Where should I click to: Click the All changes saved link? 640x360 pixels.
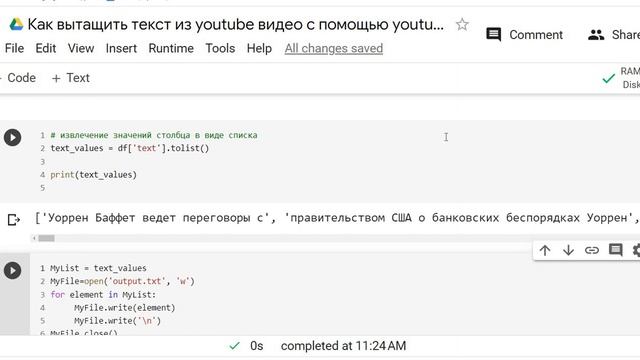[333, 49]
